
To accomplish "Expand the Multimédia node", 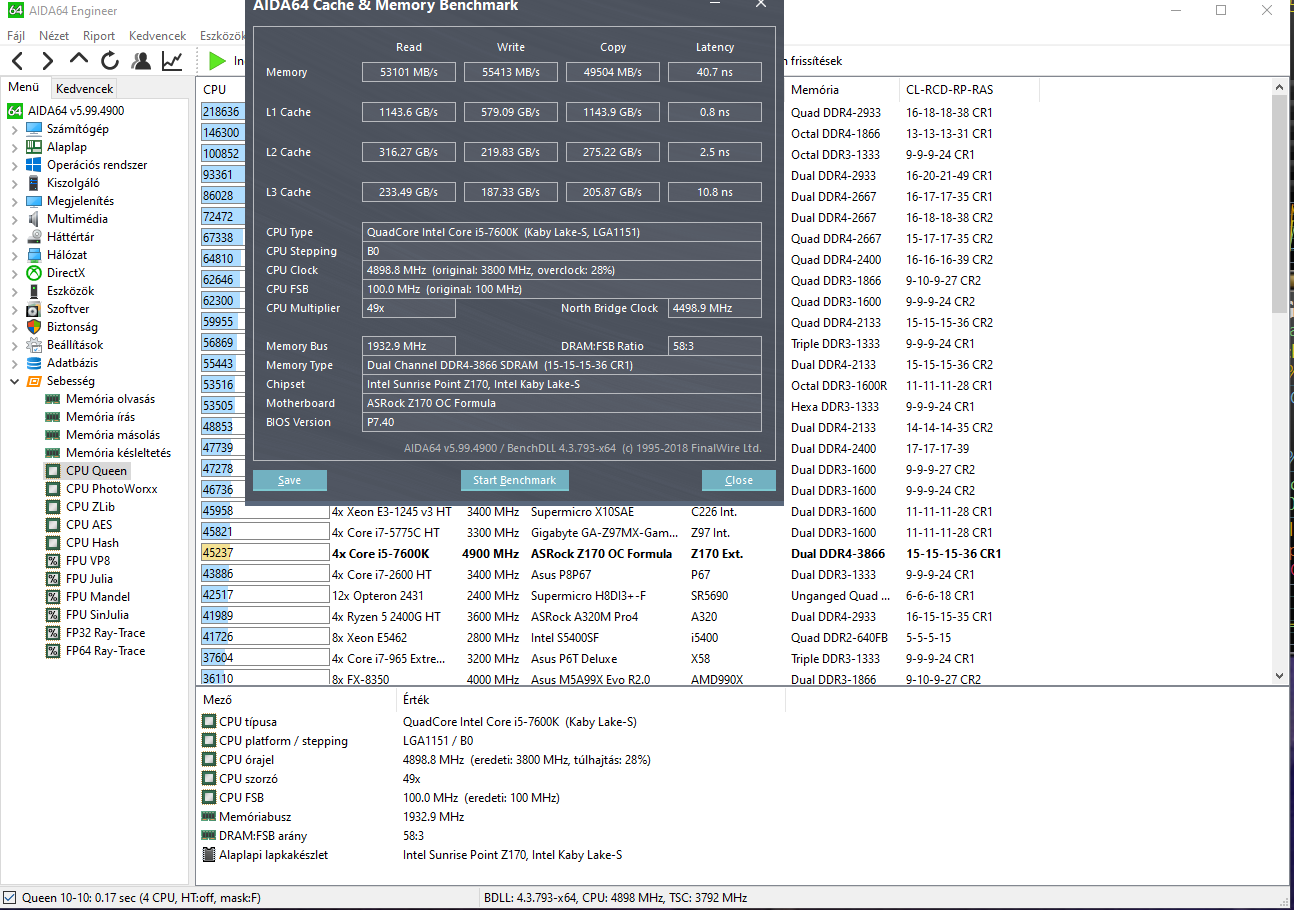I will point(14,219).
